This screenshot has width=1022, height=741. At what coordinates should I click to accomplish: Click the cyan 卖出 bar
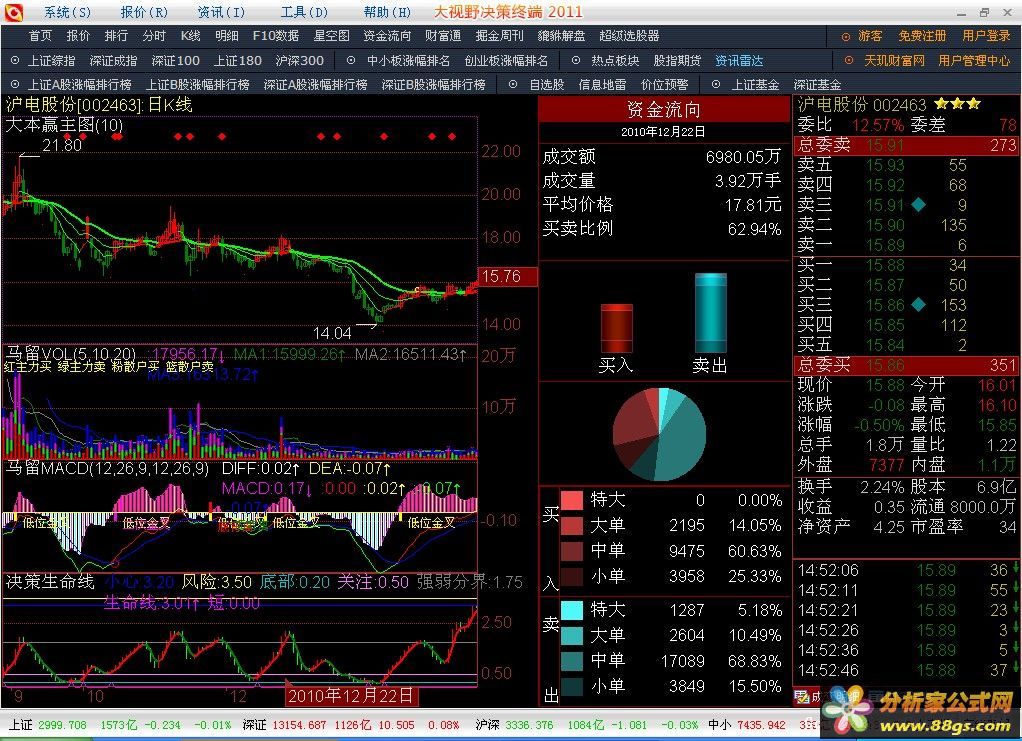[710, 313]
